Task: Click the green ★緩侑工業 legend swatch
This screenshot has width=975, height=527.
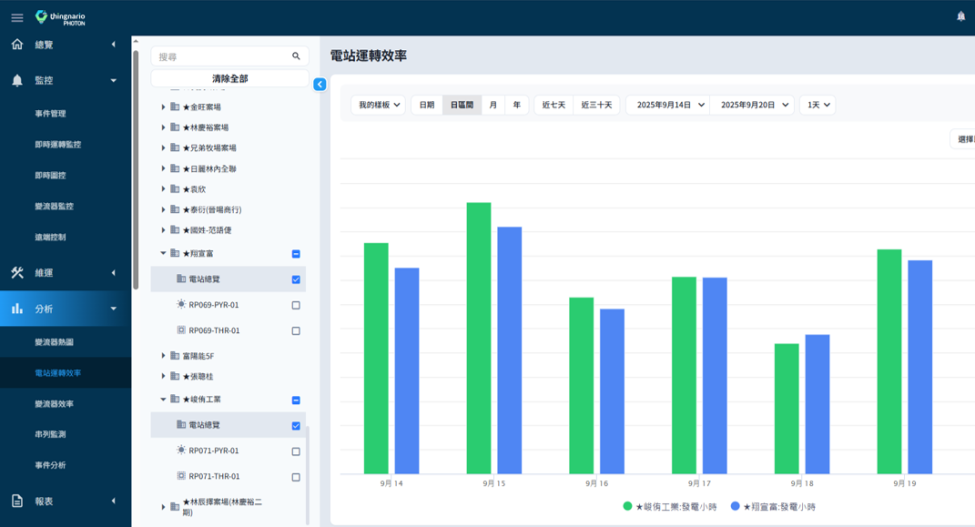Action: 627,507
